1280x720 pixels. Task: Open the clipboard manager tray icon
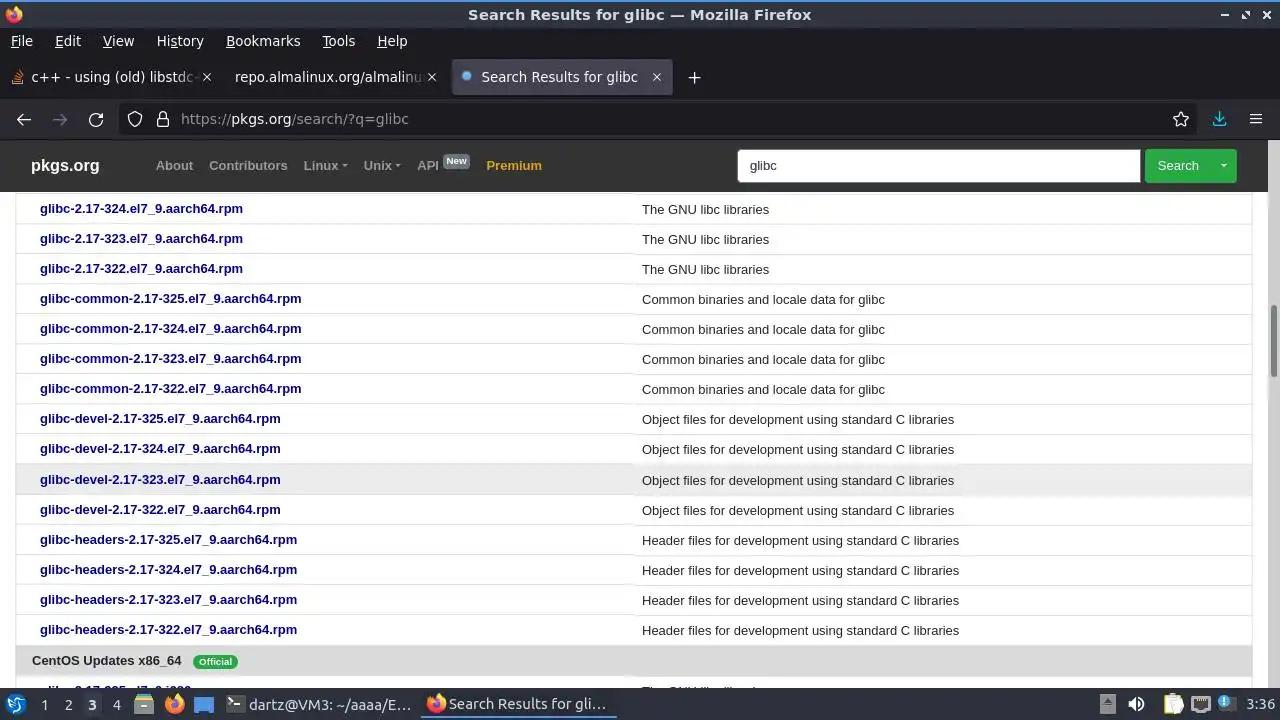tap(1173, 704)
